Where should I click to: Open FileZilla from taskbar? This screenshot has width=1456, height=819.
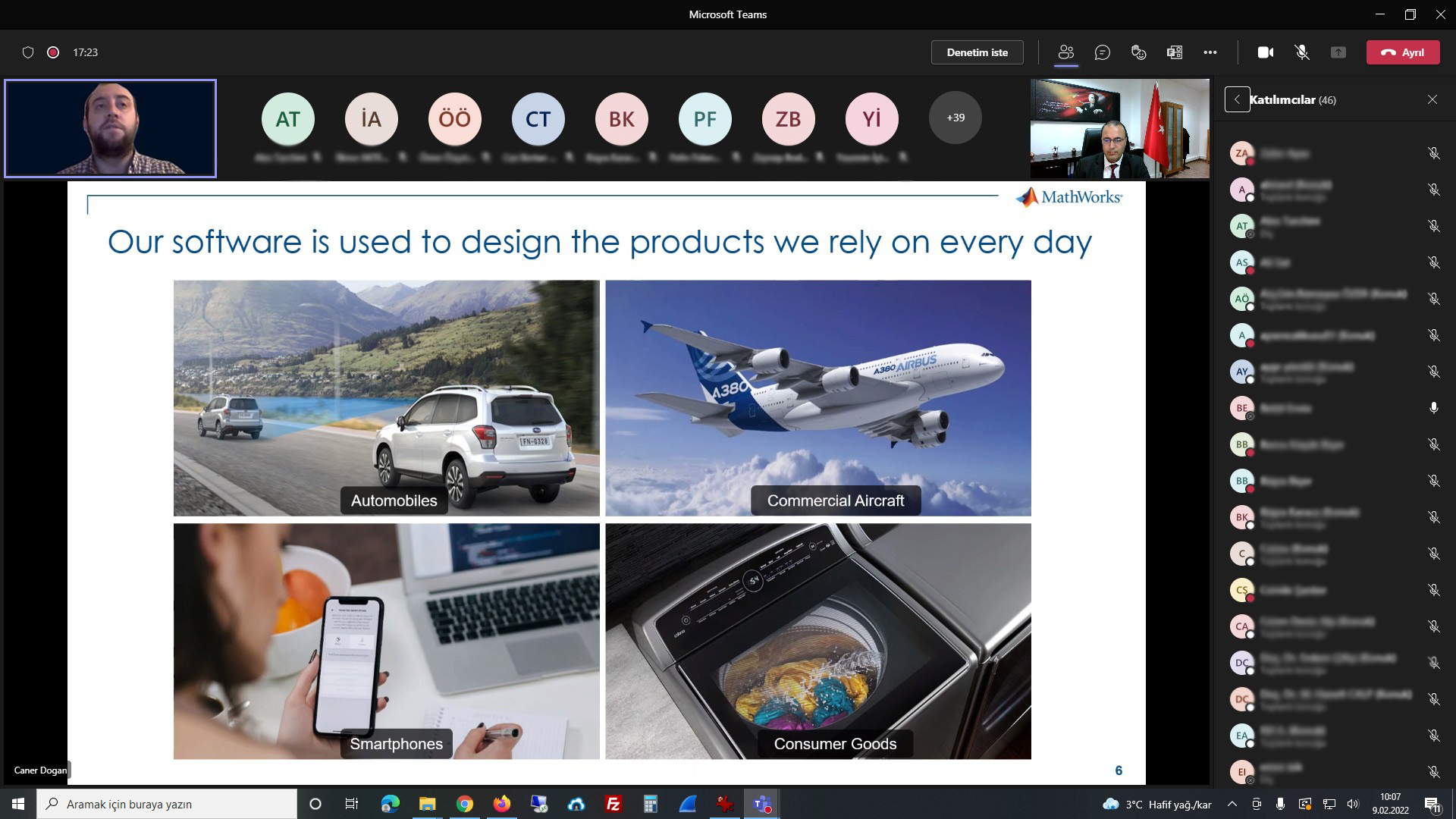point(613,804)
